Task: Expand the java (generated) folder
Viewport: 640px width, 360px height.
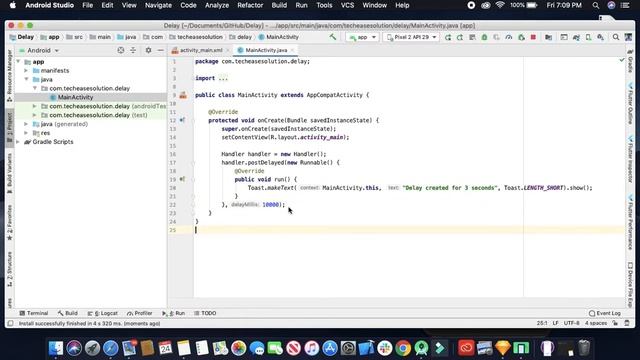Action: pos(26,124)
